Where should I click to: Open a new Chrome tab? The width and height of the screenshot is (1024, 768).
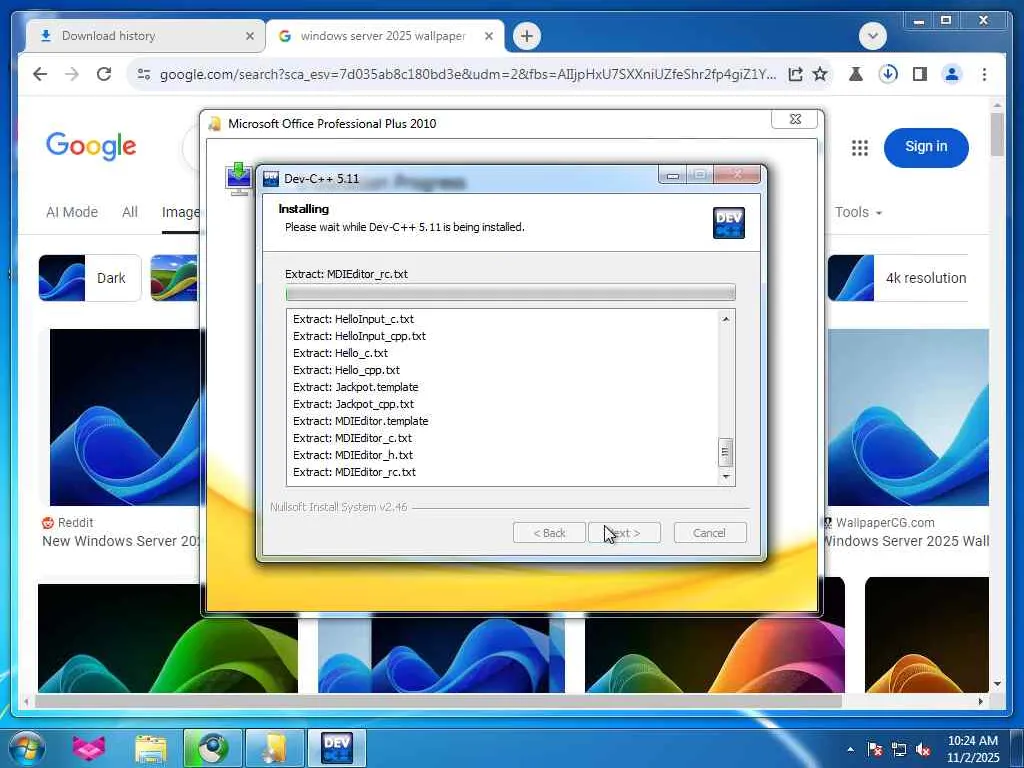(x=527, y=36)
